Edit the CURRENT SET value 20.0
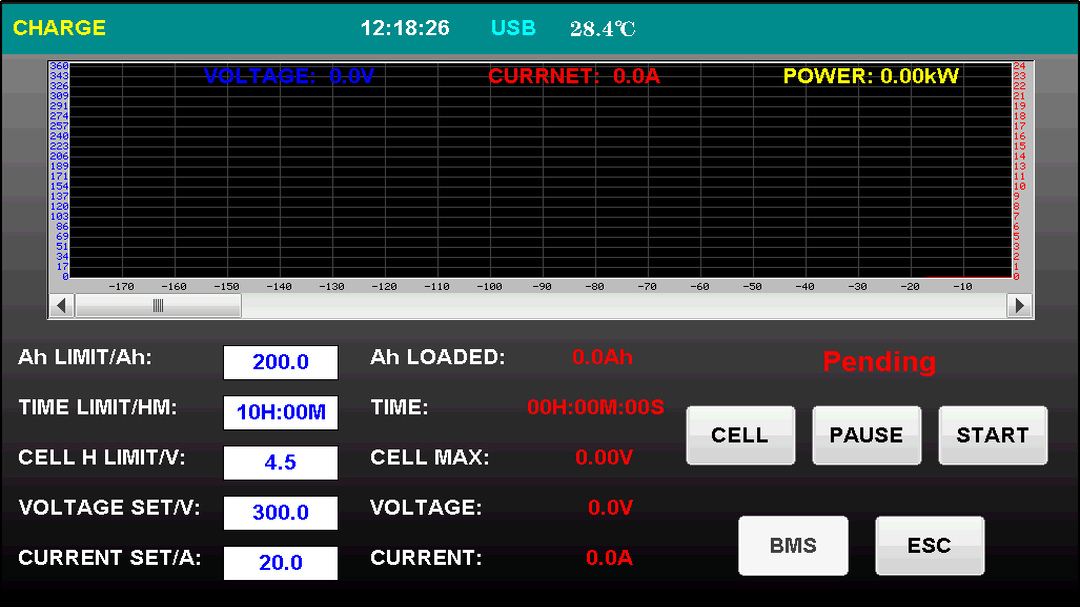This screenshot has height=608, width=1080. [280, 563]
